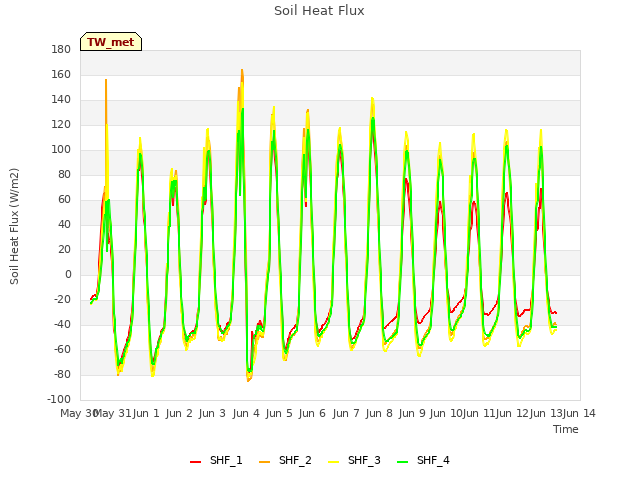Toggle SHF_4 series in legend
640x480 pixels.
pos(423,460)
